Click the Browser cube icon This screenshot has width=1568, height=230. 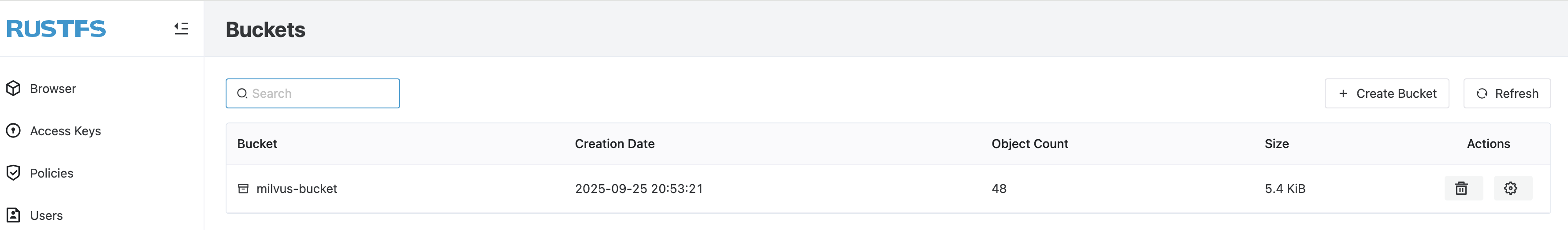13,89
